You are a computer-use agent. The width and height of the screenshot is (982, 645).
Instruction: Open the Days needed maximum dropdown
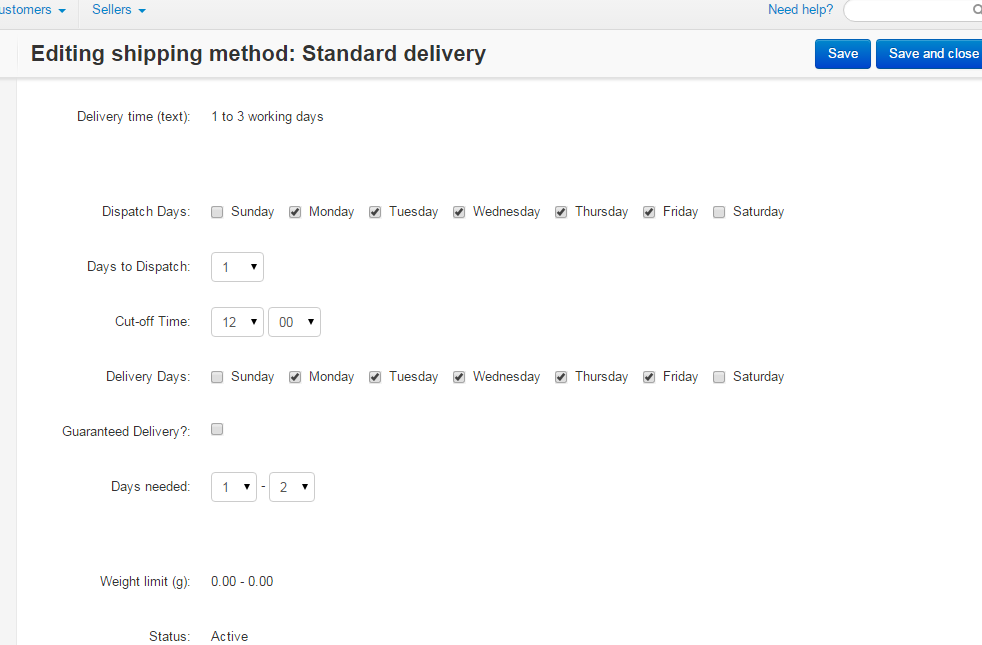[x=292, y=487]
